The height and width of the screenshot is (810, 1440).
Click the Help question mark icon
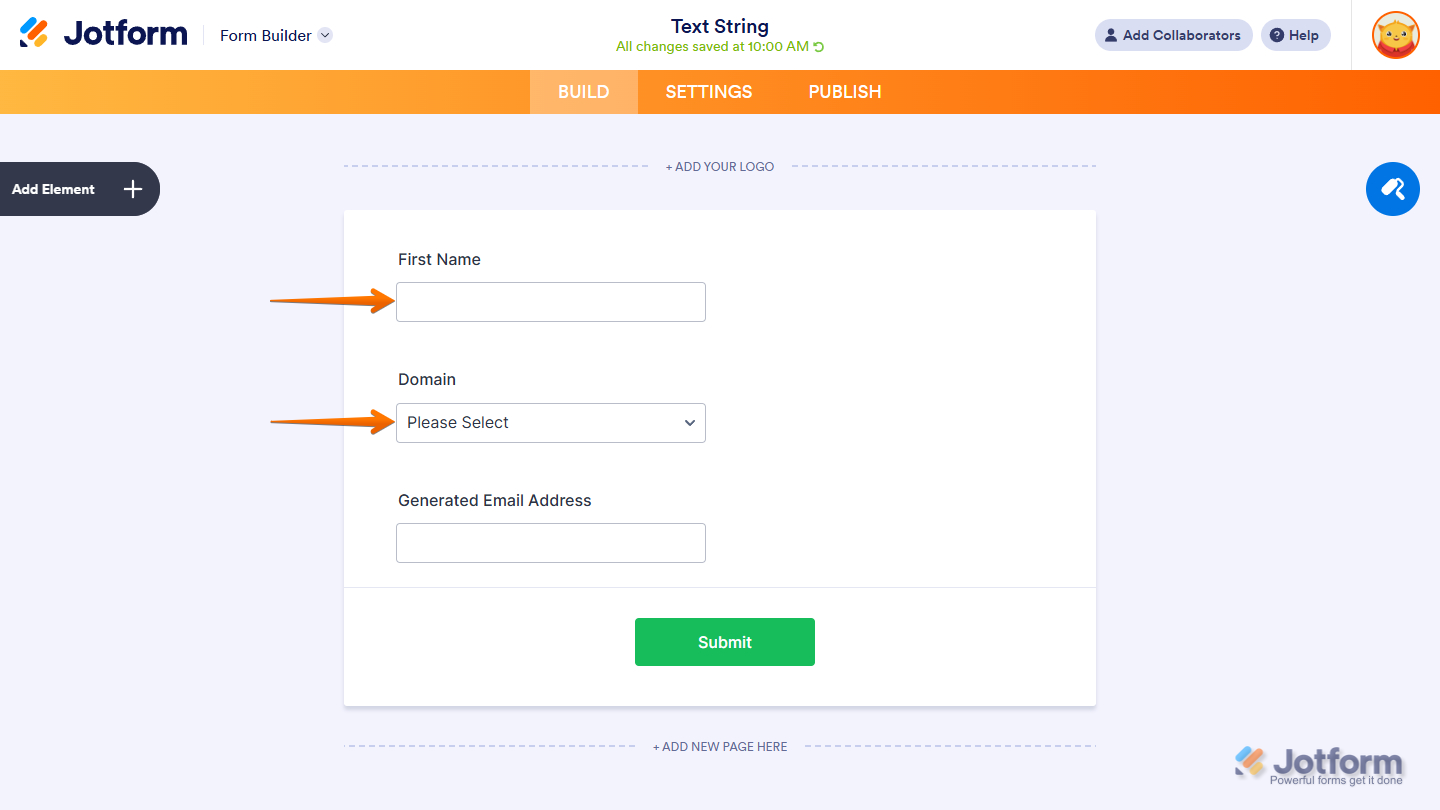(1277, 35)
